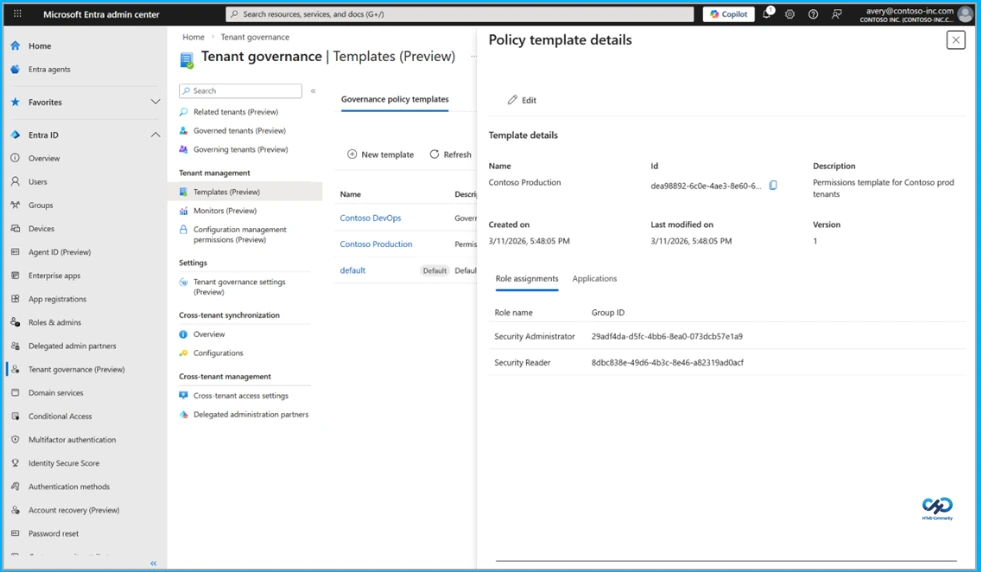Click New template button

tap(380, 155)
